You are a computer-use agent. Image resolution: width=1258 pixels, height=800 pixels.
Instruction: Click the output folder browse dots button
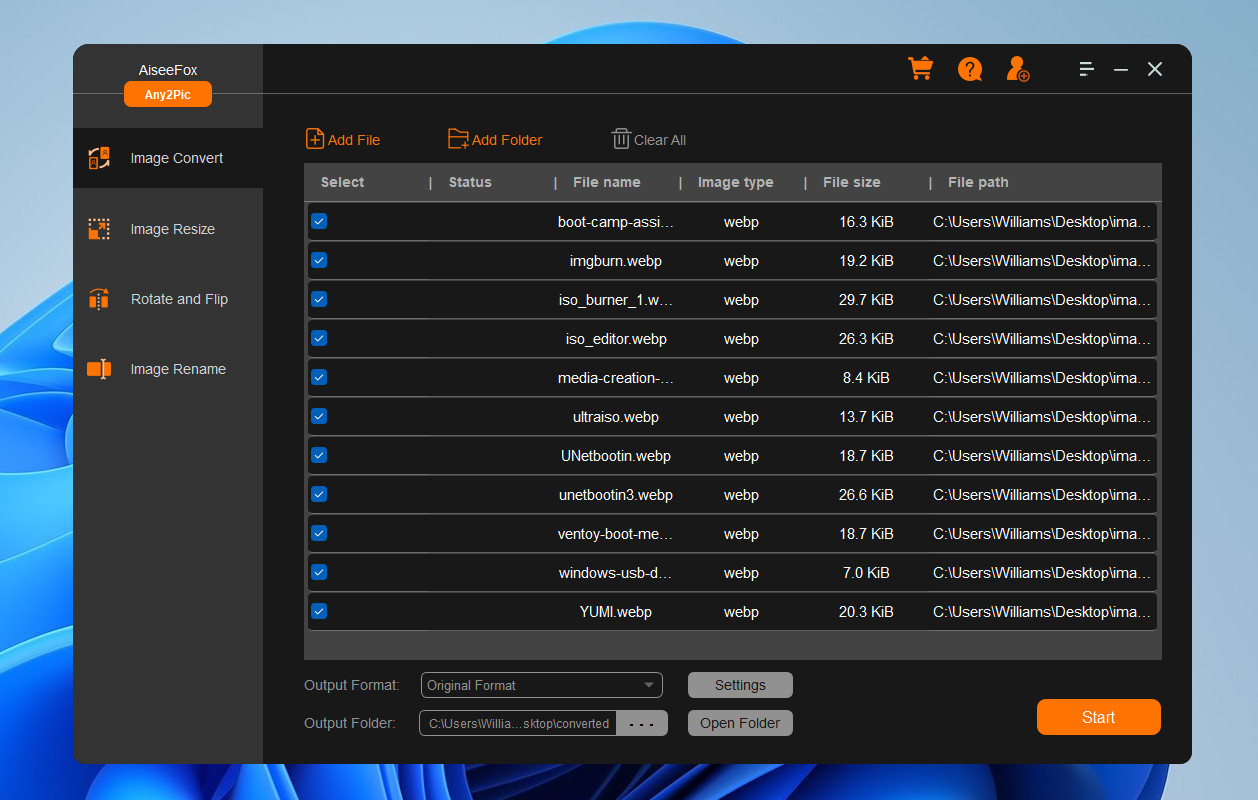[x=642, y=723]
